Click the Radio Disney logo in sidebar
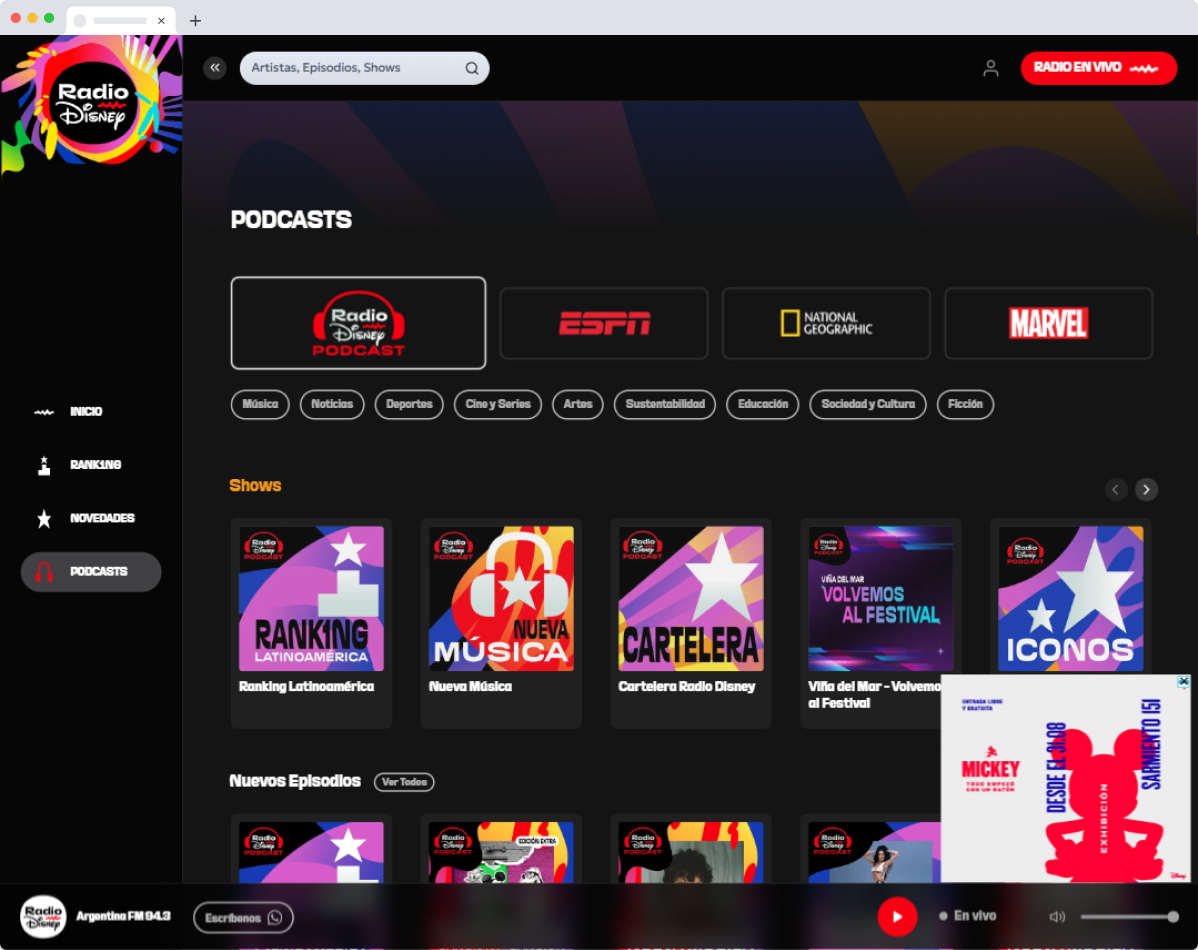Viewport: 1198px width, 950px height. tap(92, 103)
